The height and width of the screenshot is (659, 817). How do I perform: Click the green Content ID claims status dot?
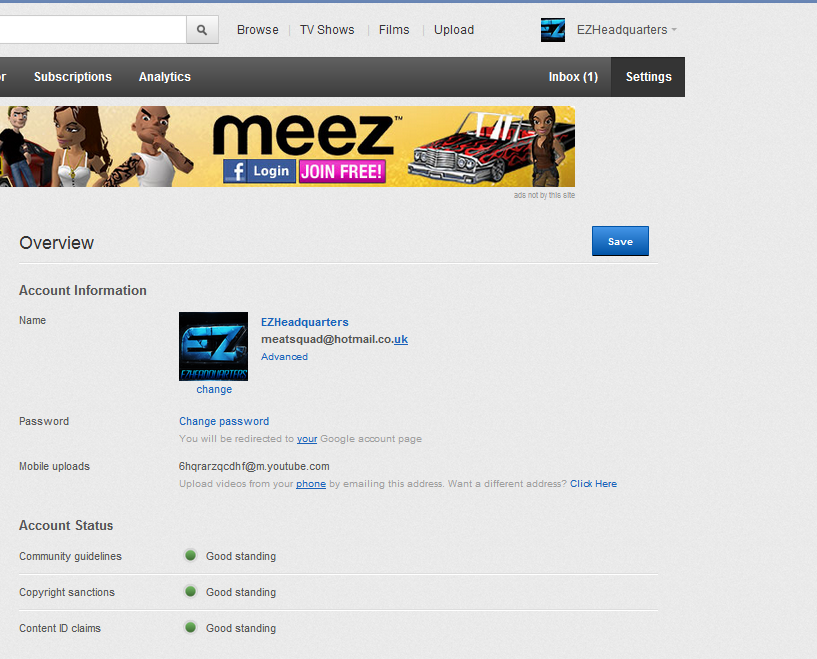point(191,627)
